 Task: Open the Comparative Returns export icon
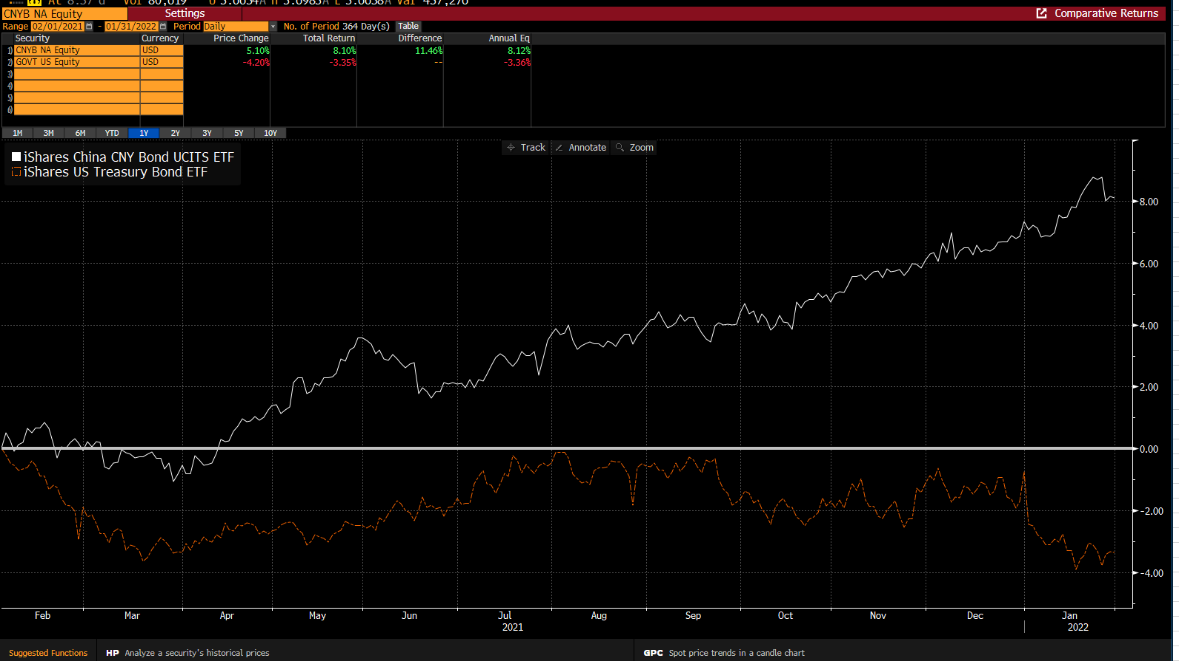click(x=1041, y=14)
